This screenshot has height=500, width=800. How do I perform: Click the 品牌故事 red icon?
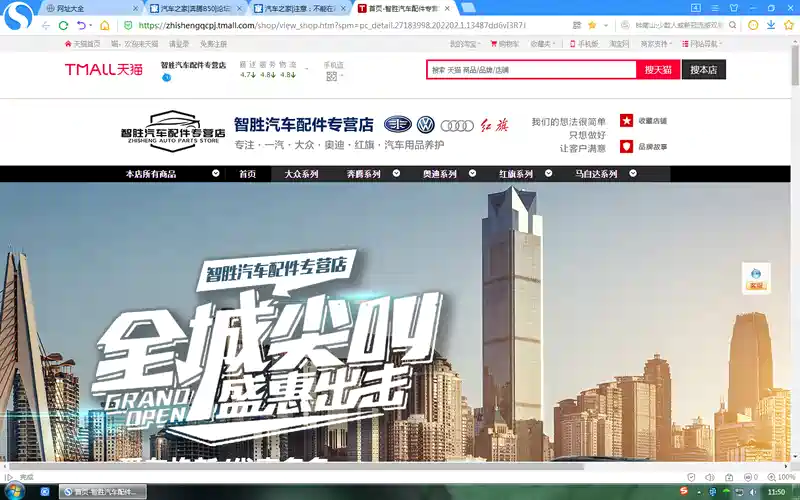[626, 146]
